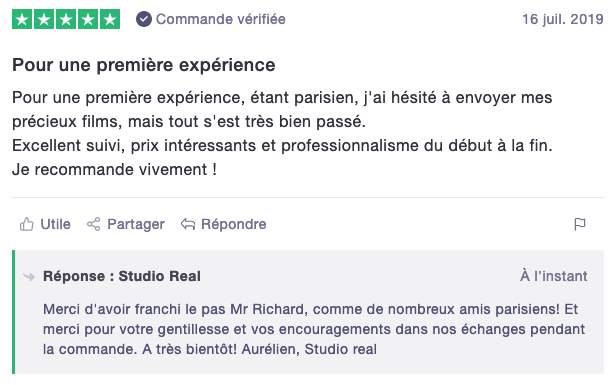Click the reply arrow icon beside Répondre
Image resolution: width=613 pixels, height=385 pixels.
tap(188, 224)
